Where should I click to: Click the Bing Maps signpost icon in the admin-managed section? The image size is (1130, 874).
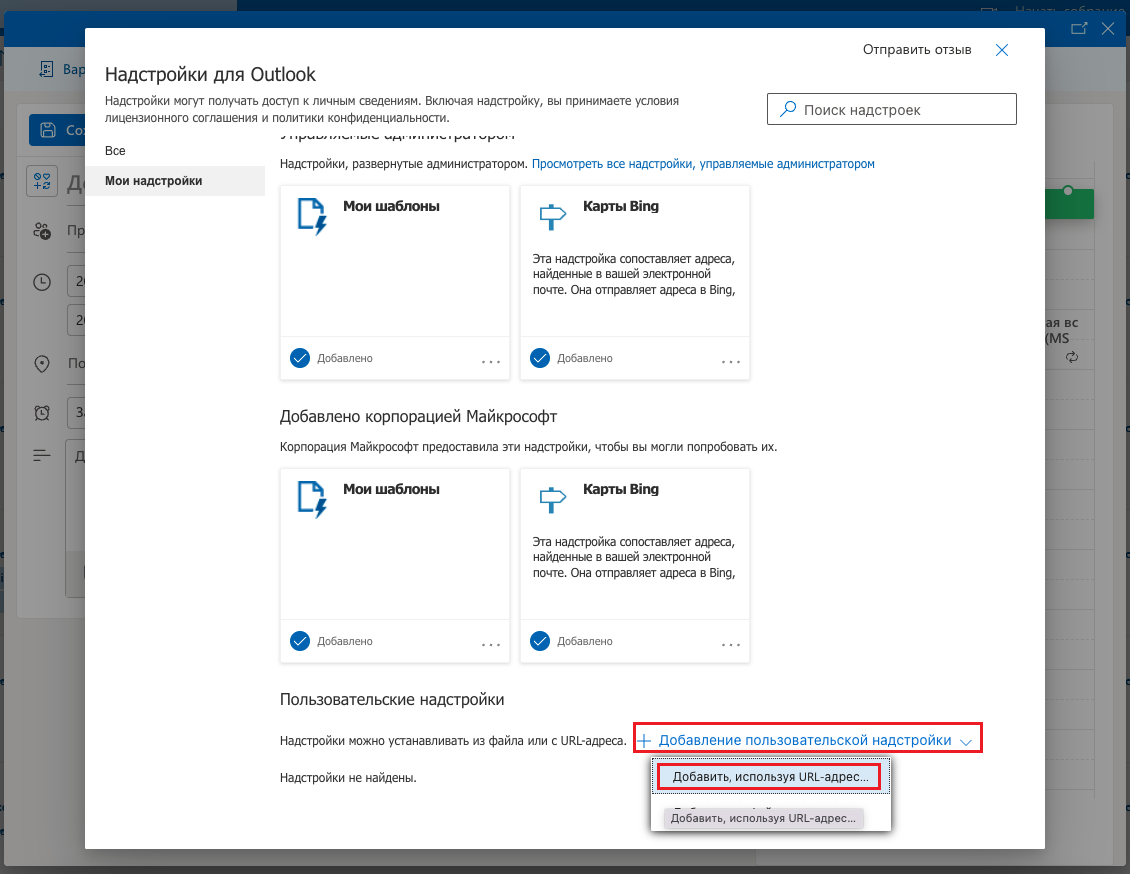pos(552,216)
